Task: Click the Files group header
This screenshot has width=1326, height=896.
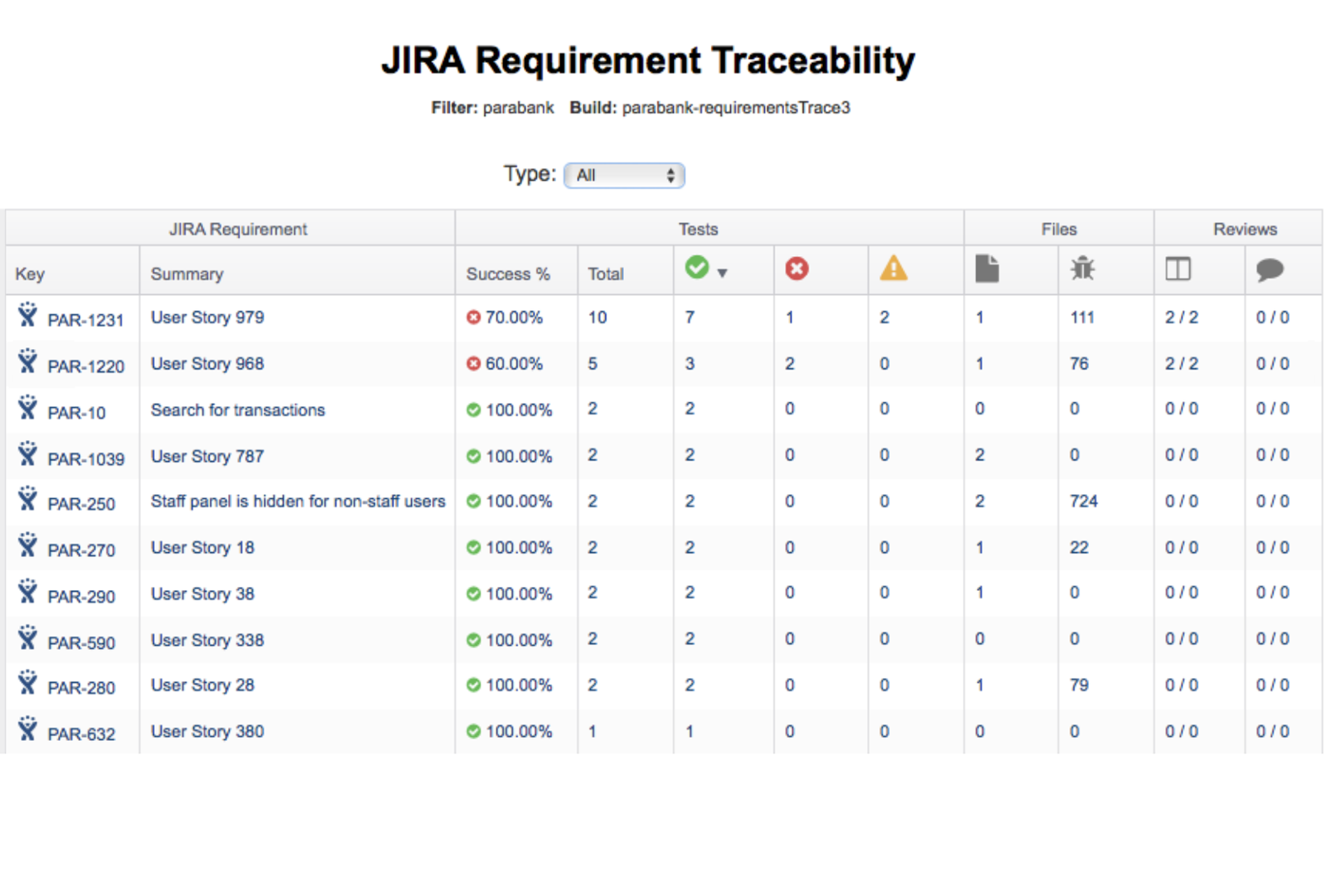Action: (1059, 229)
